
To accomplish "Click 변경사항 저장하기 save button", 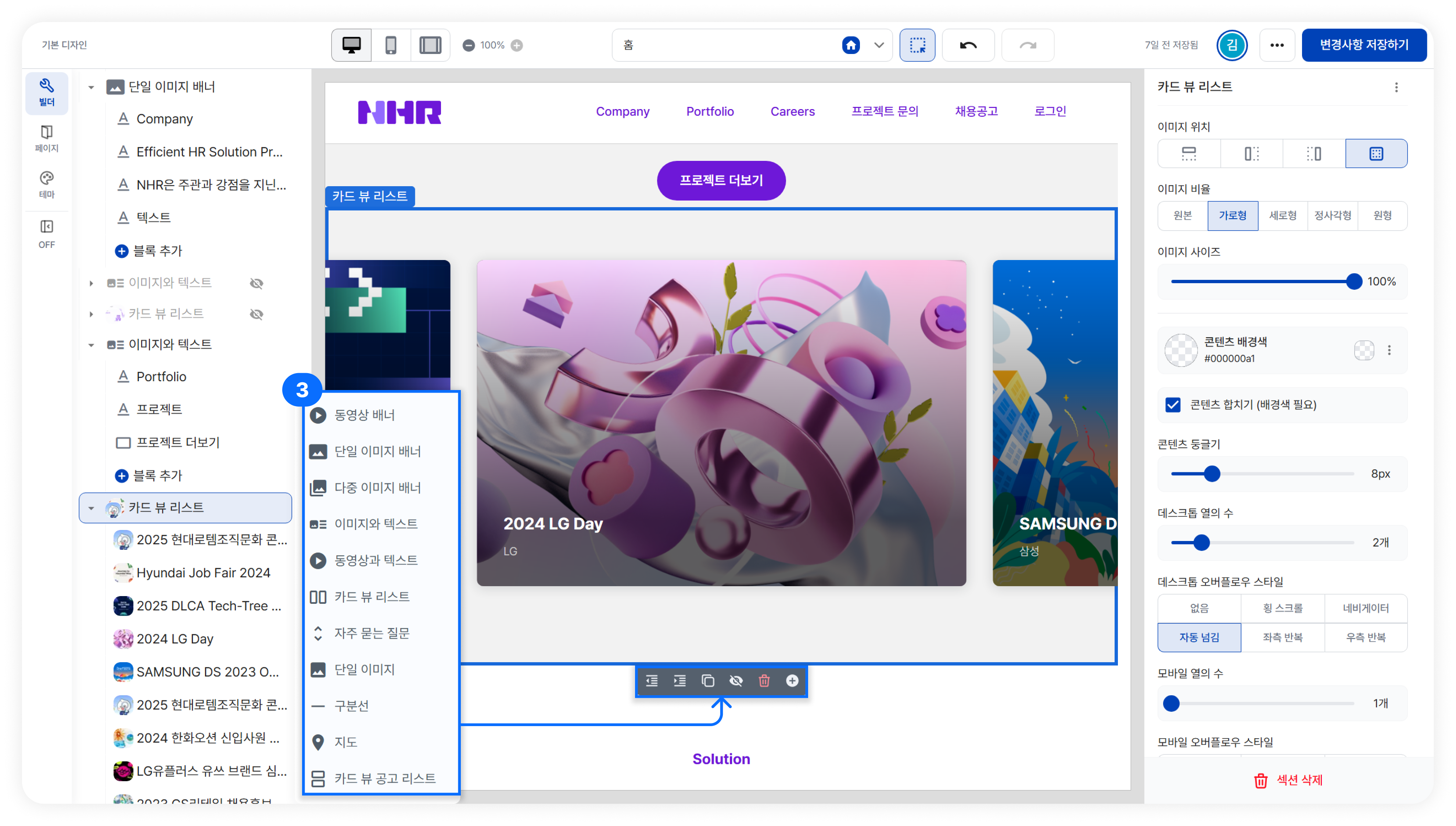I will pyautogui.click(x=1363, y=45).
